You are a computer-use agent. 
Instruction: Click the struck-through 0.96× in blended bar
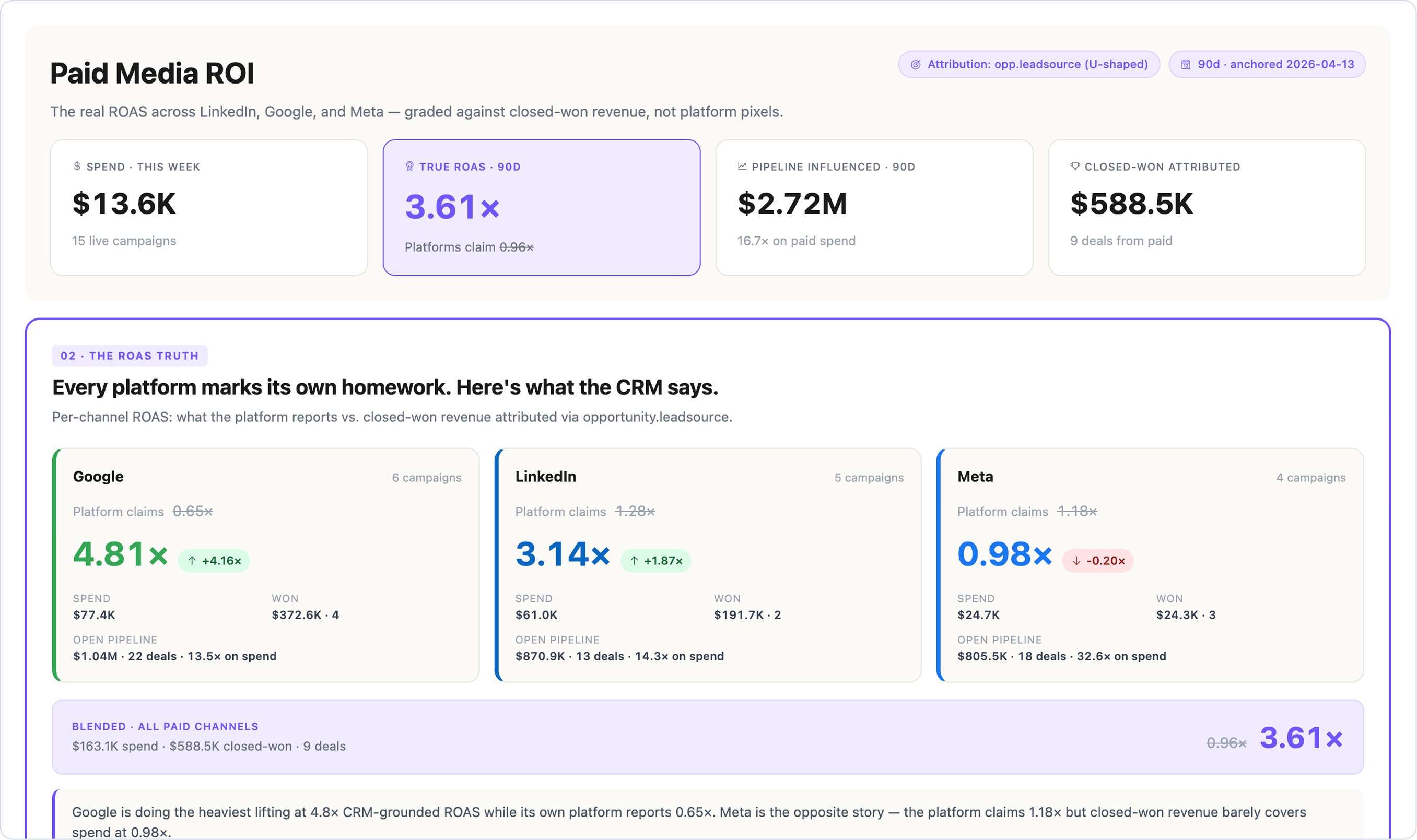tap(1226, 743)
